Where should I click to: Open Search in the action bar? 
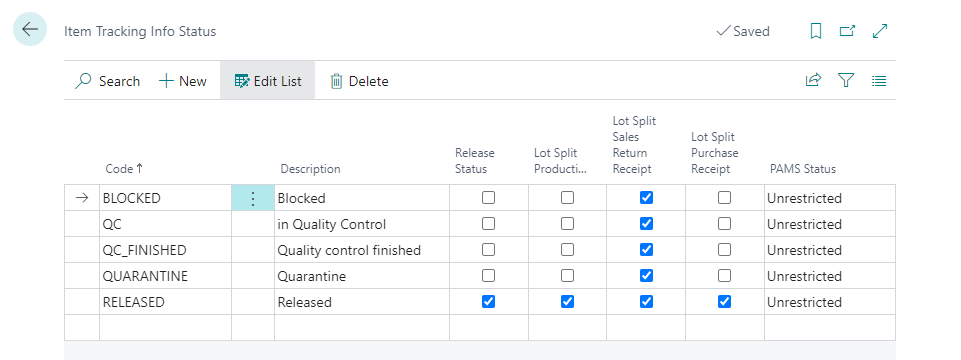(x=107, y=81)
